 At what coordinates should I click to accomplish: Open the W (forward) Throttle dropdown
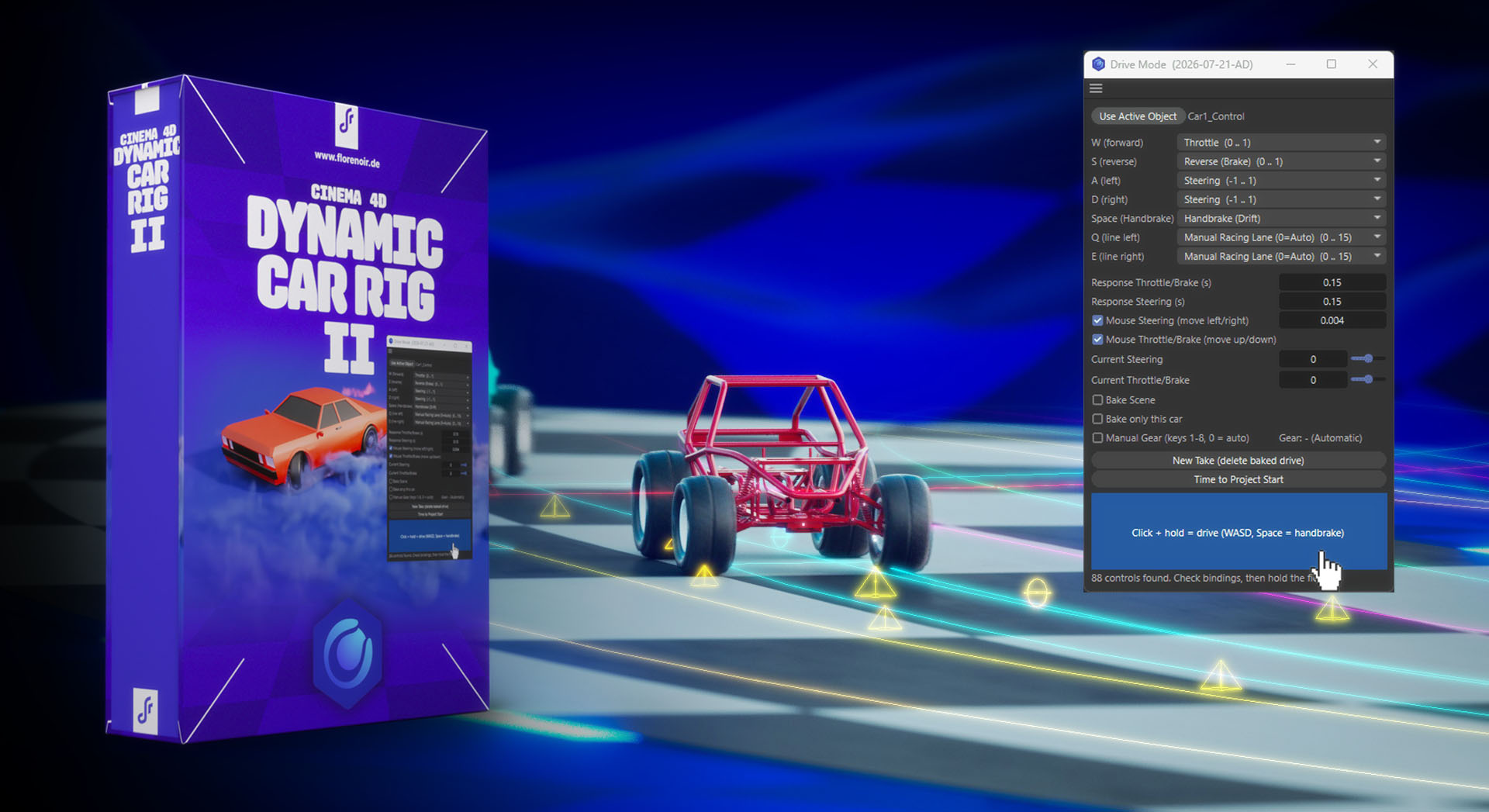(1281, 143)
